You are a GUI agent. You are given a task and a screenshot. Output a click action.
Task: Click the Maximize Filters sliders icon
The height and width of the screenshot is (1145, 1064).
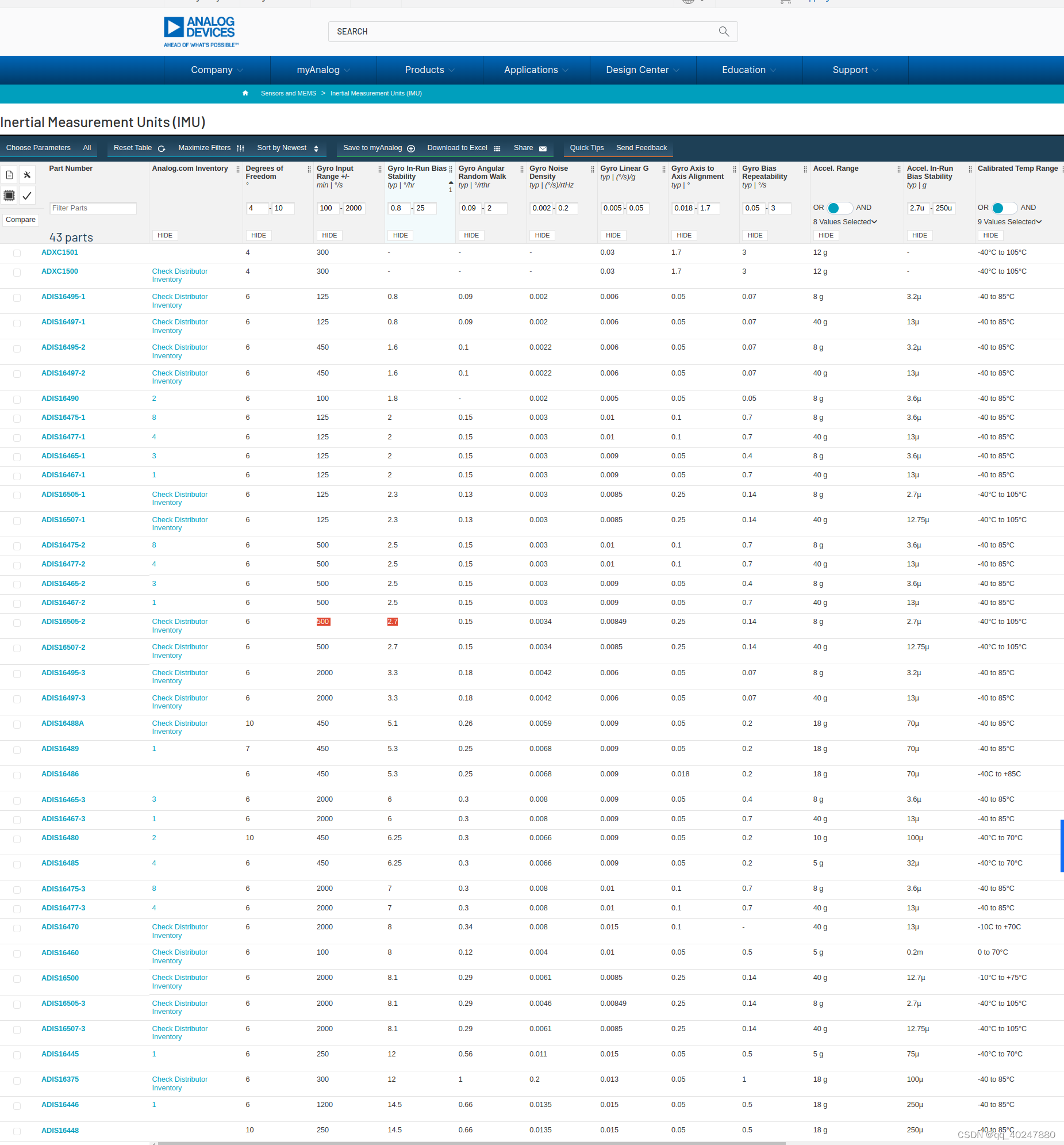click(x=241, y=148)
